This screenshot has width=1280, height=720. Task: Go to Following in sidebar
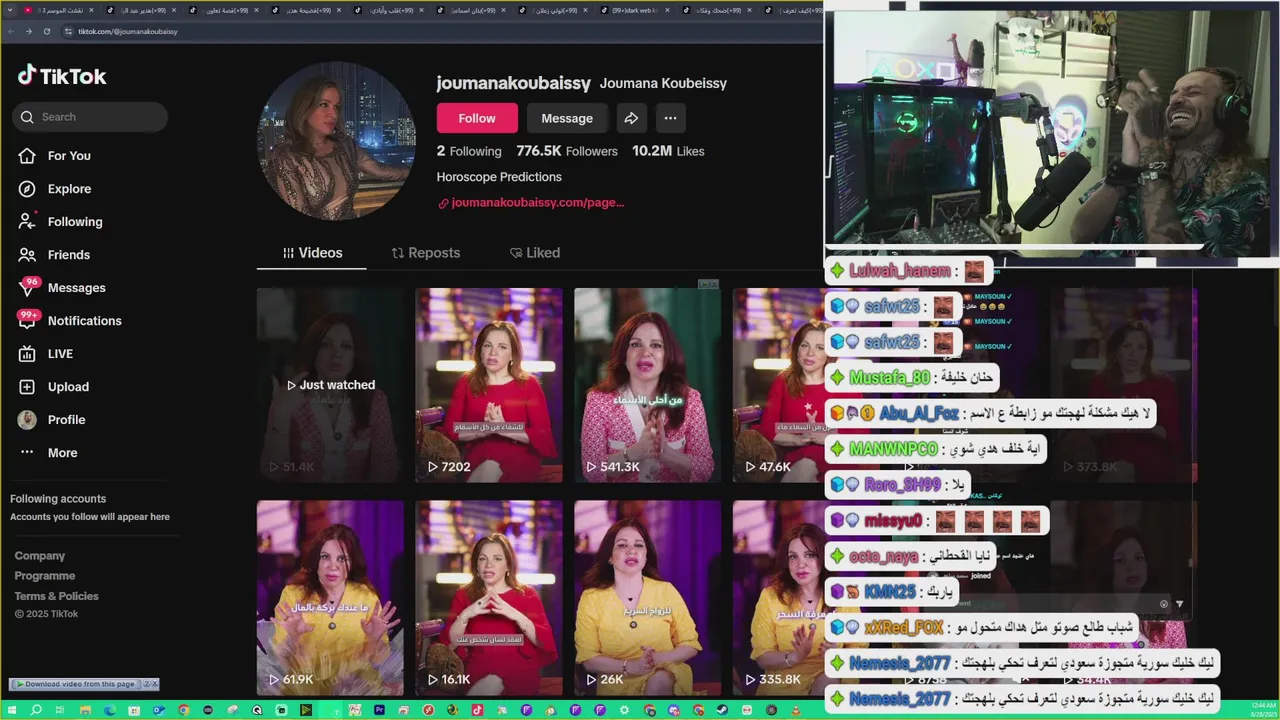click(75, 222)
